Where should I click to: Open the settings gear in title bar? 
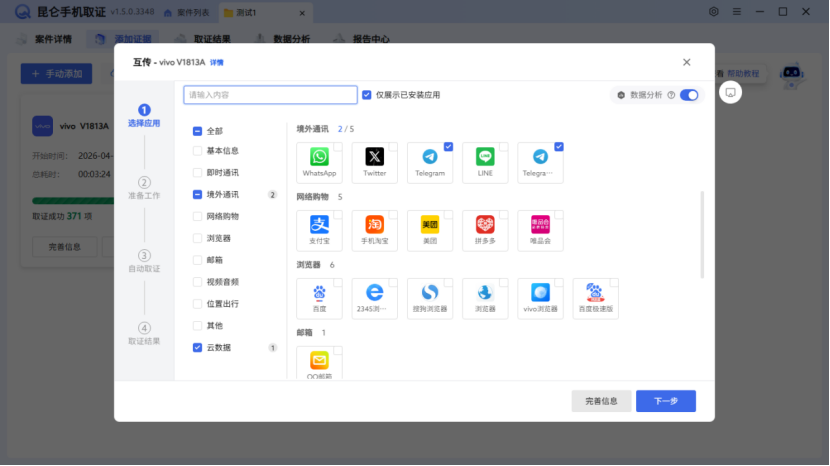coord(714,12)
